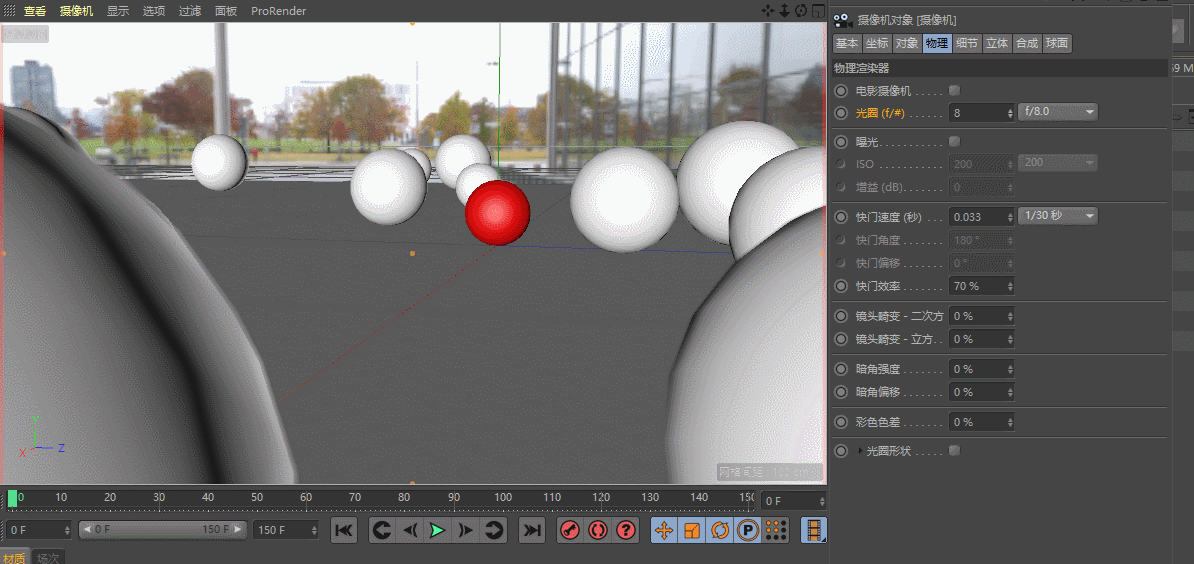Screen dimensions: 1194x564
Task: Click animation dot next to 快门速度
Action: (841, 217)
